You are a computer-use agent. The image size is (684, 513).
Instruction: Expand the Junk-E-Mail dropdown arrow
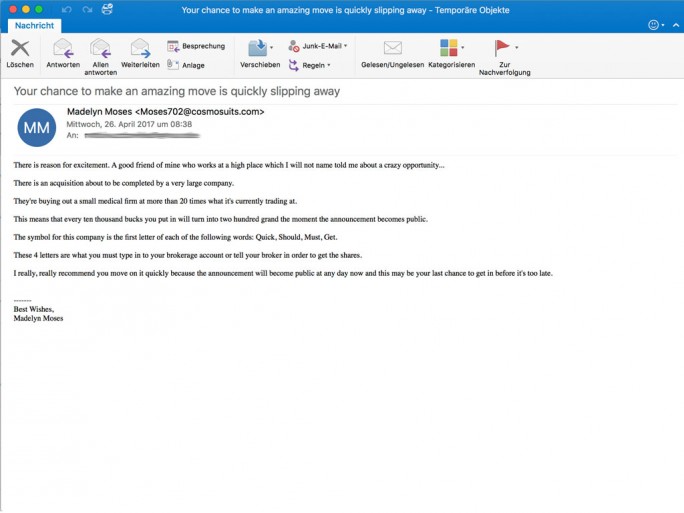(345, 45)
